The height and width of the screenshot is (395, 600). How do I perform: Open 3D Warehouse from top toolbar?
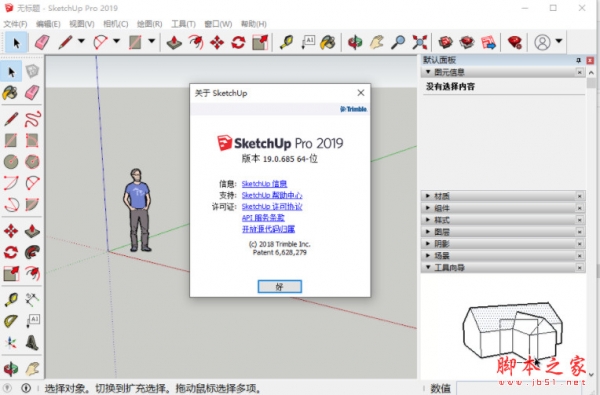pyautogui.click(x=445, y=42)
